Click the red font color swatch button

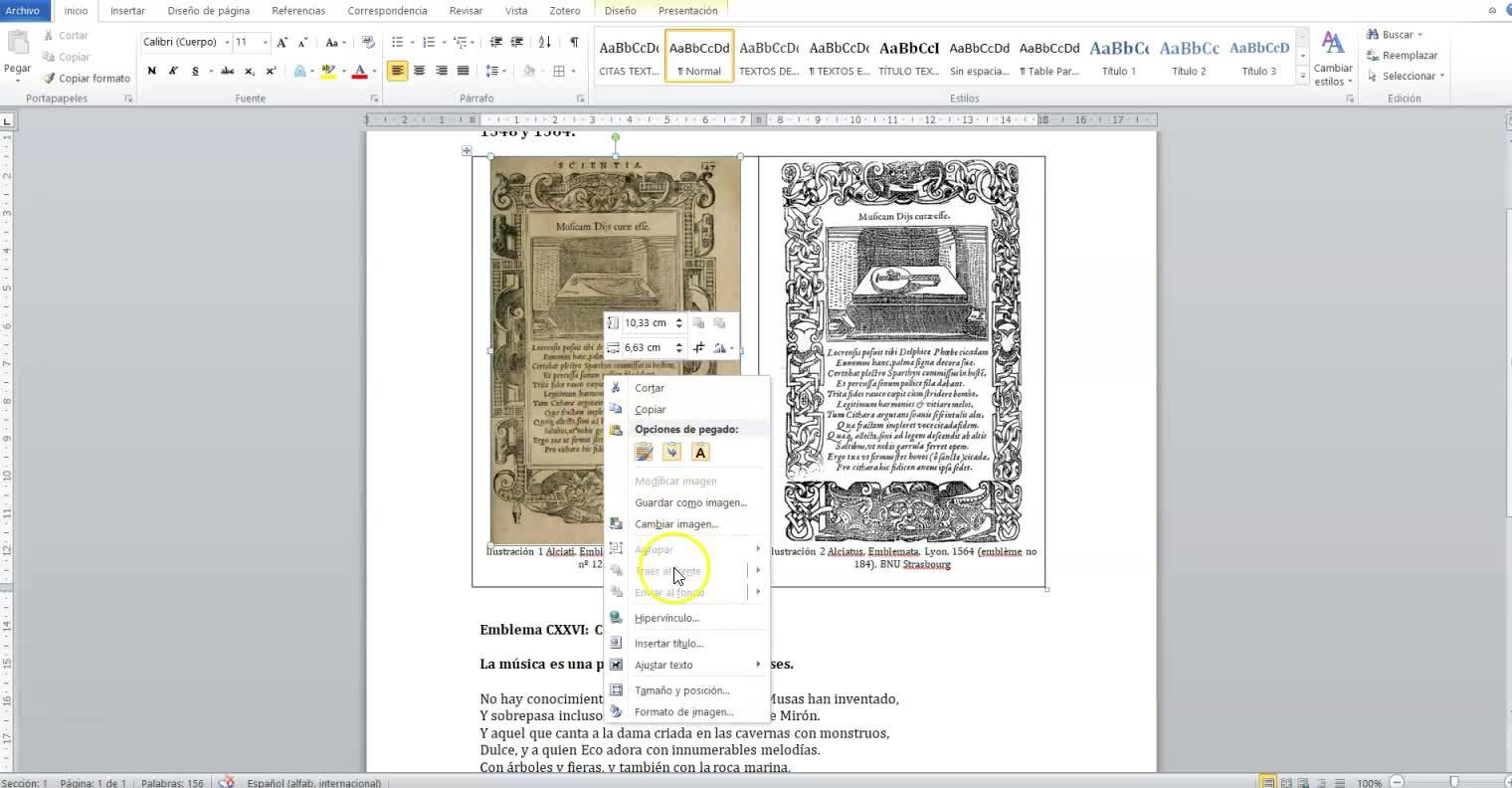coord(359,72)
